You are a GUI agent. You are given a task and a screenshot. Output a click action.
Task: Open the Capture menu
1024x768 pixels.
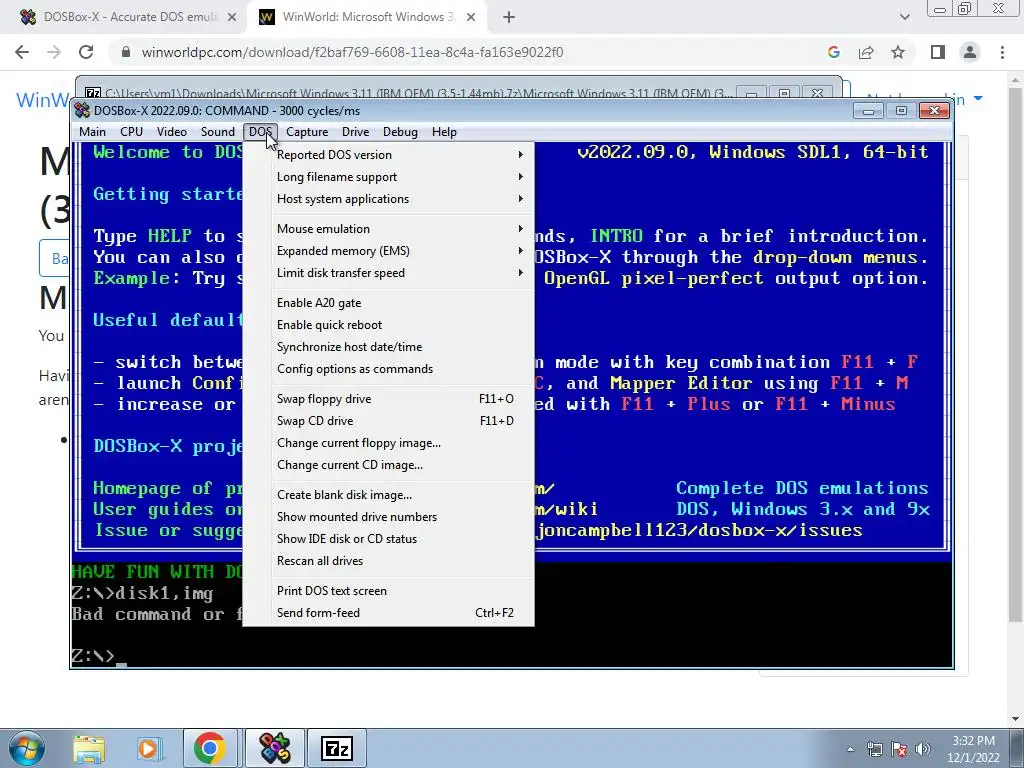coord(307,132)
